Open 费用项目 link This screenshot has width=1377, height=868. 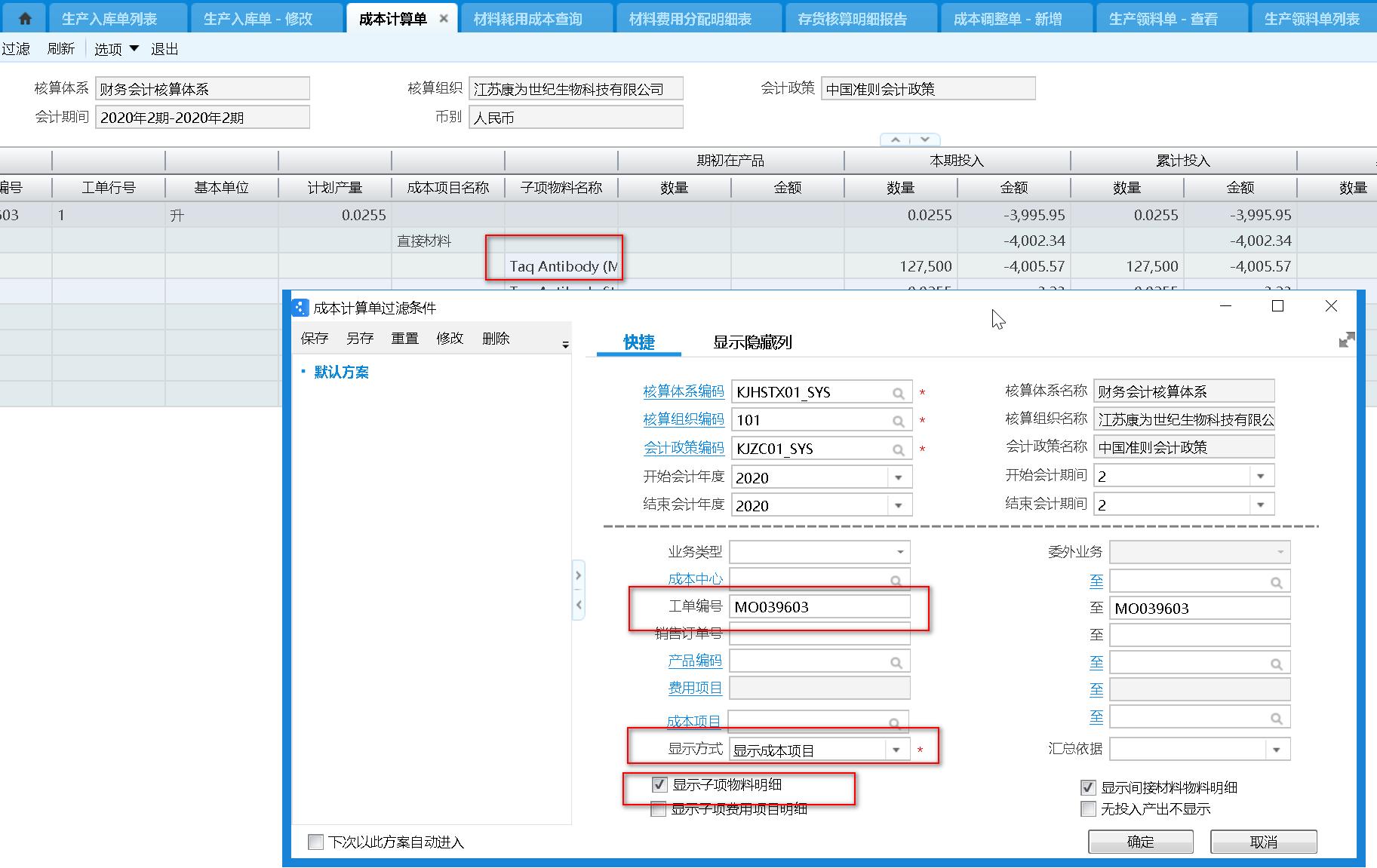click(x=695, y=688)
